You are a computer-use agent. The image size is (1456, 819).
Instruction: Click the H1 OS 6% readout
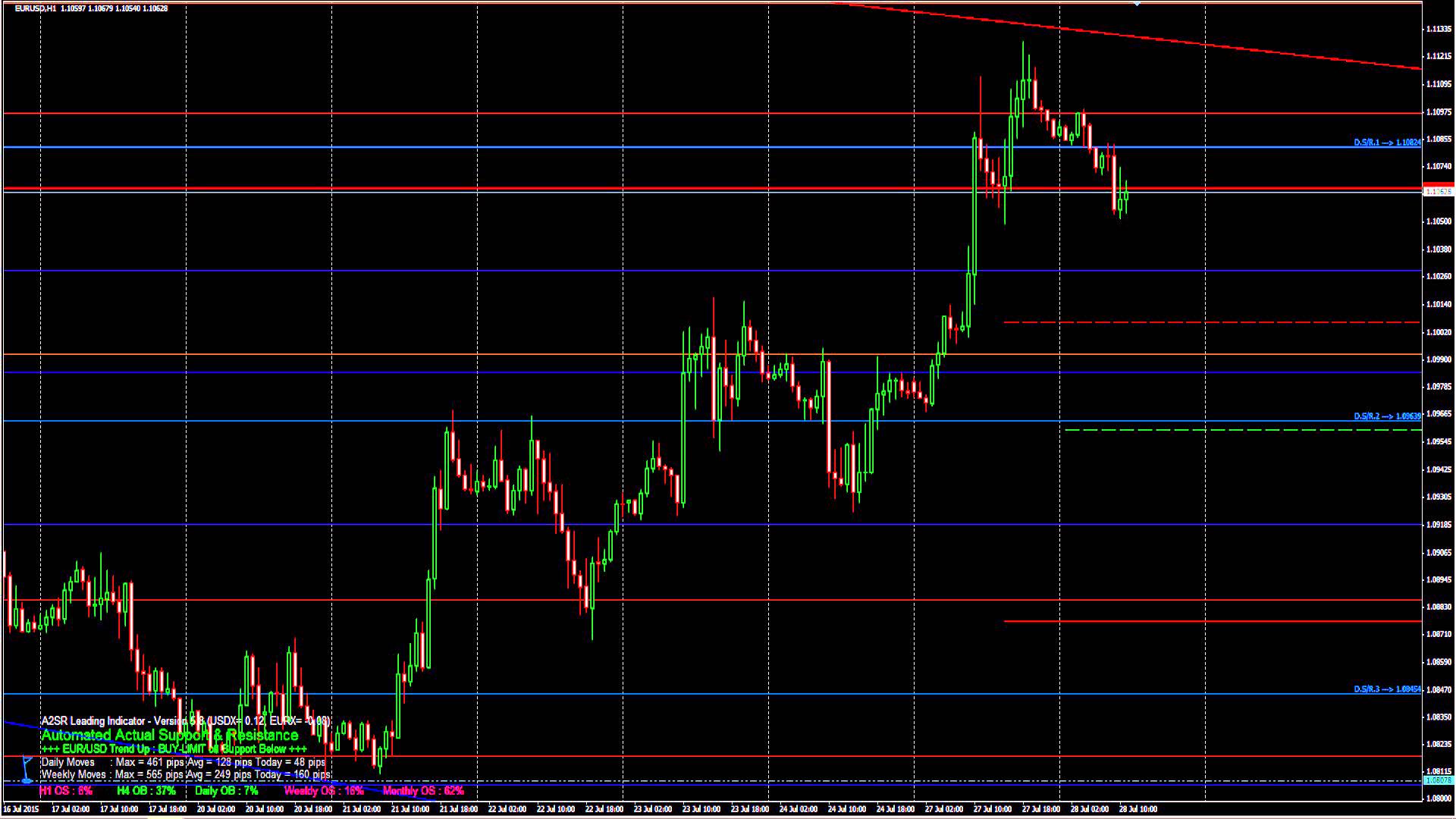pyautogui.click(x=66, y=790)
